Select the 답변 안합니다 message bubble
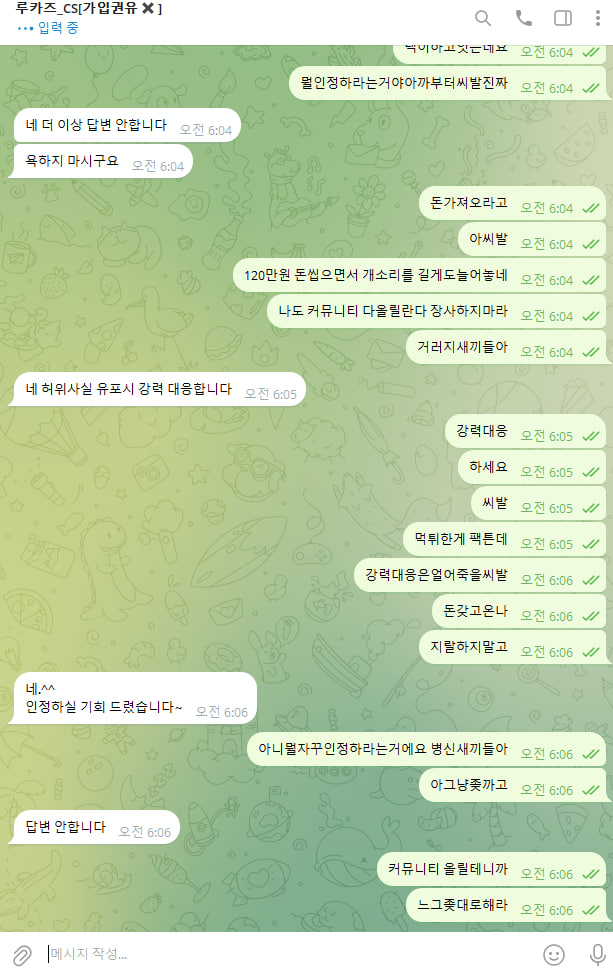 (x=96, y=827)
